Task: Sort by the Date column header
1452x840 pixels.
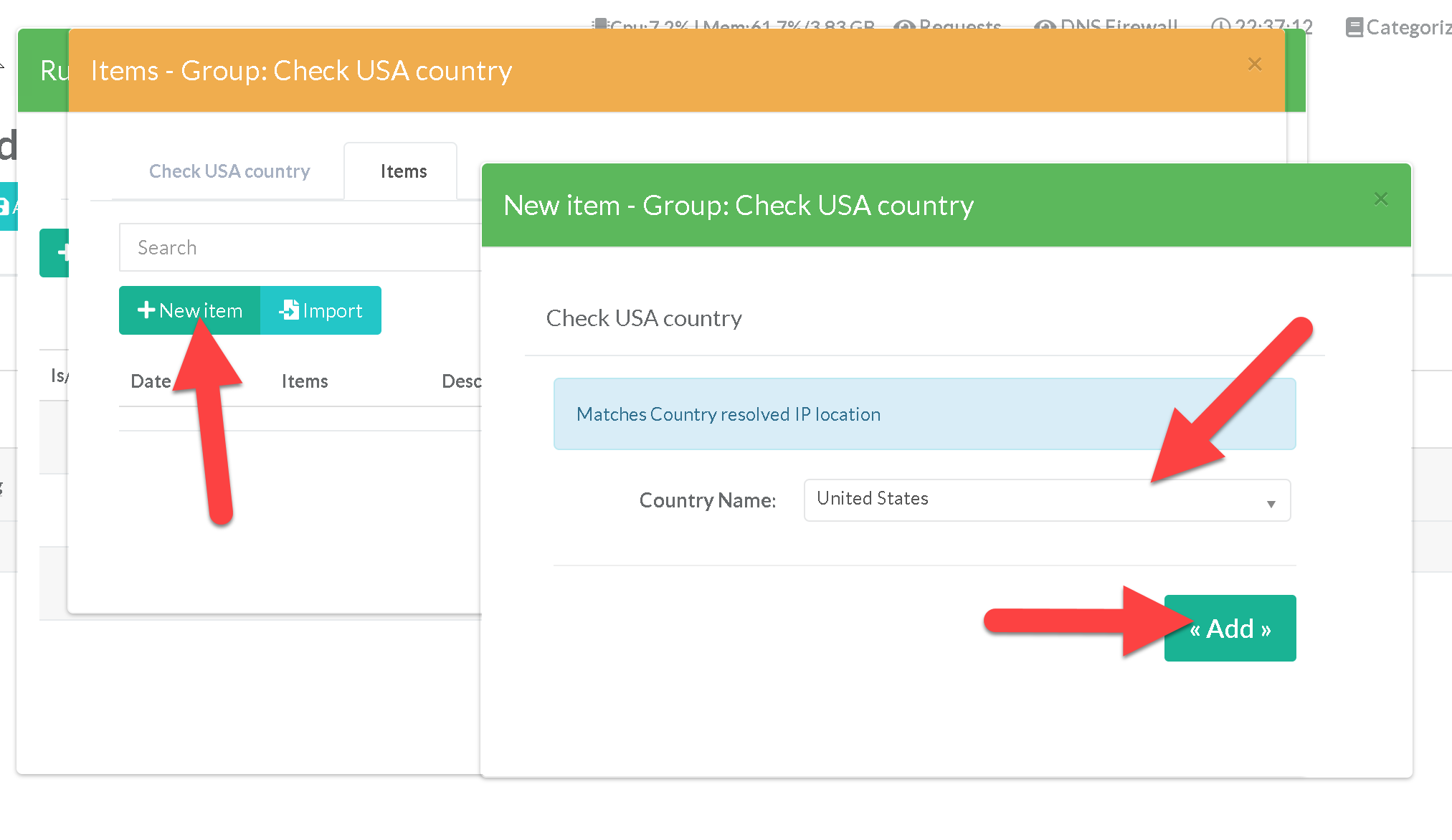Action: tap(151, 381)
